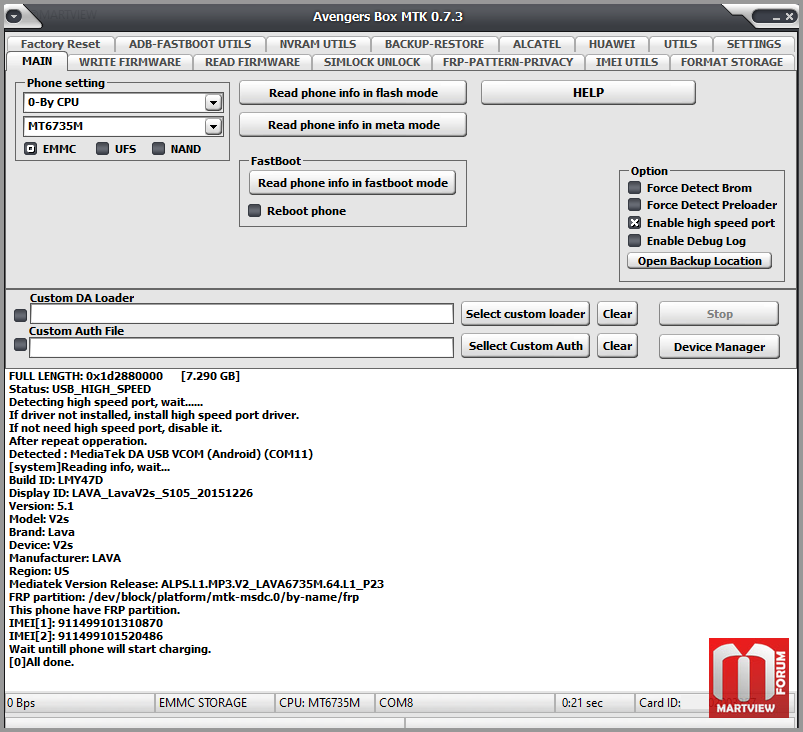
Task: Switch to the Factory Reset tab
Action: [60, 44]
